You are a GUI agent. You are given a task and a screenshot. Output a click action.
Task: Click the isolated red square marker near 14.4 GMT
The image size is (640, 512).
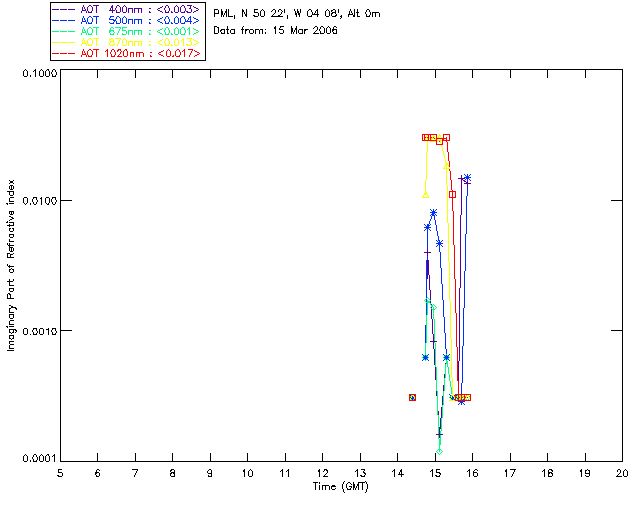click(x=412, y=397)
